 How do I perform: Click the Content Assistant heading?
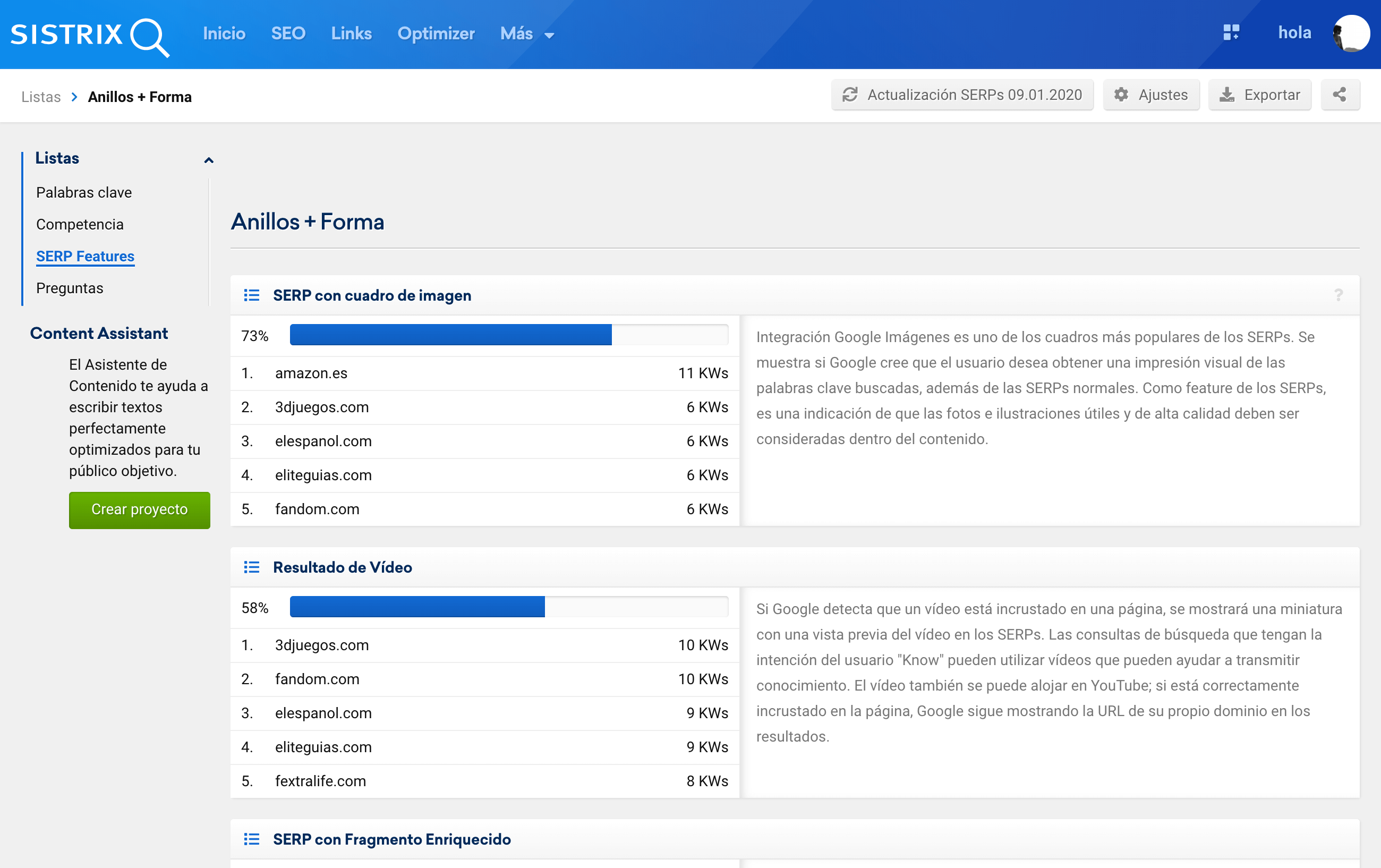(99, 333)
